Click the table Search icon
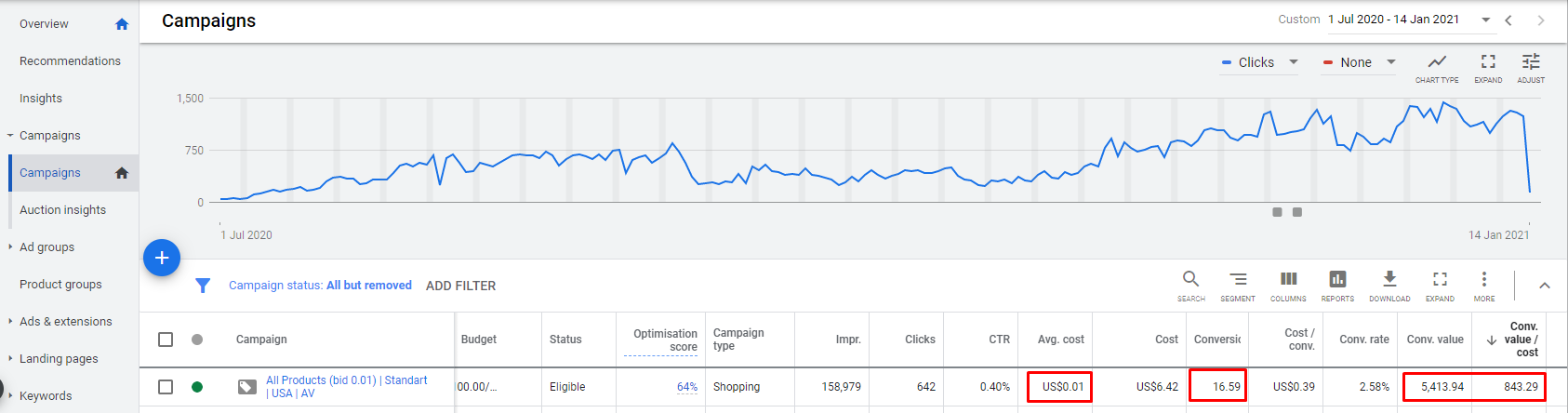 (1190, 279)
